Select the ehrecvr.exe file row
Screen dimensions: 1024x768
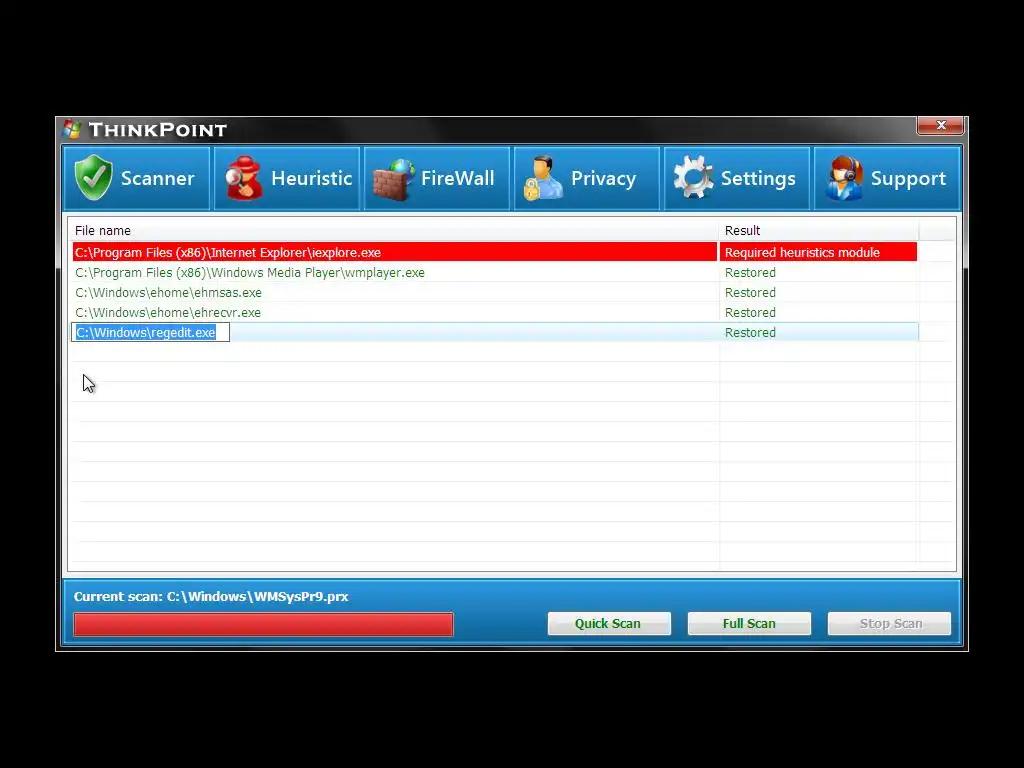coord(495,312)
